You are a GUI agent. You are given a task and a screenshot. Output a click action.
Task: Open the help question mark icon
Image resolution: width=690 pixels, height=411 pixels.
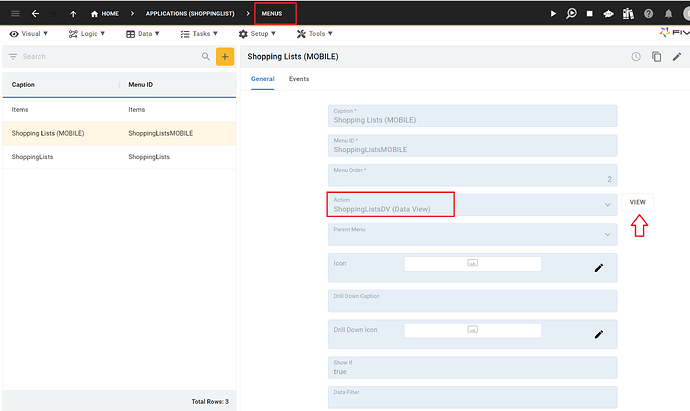click(648, 14)
